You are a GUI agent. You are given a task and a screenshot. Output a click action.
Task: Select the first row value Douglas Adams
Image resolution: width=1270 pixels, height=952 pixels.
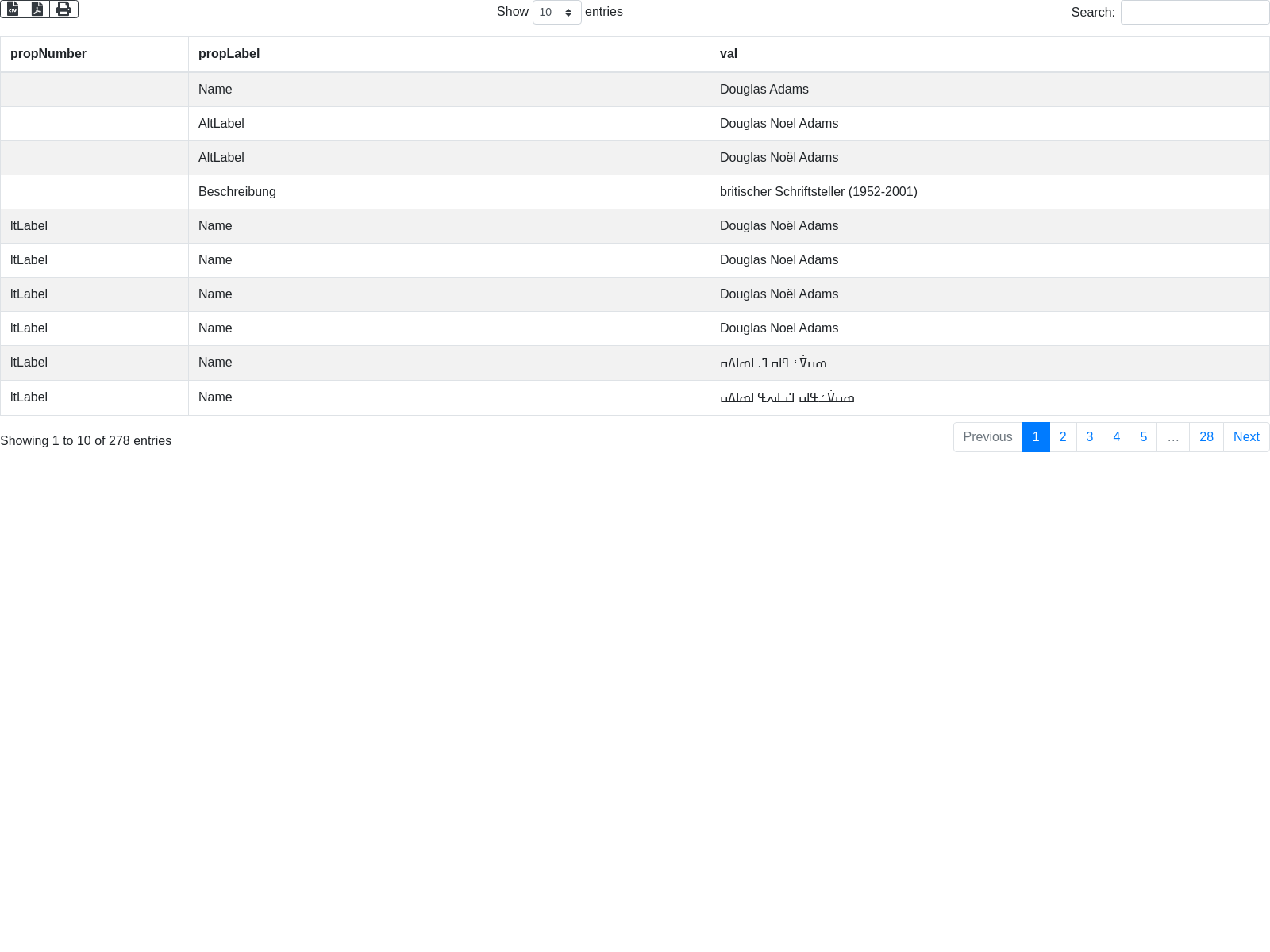[x=764, y=90]
